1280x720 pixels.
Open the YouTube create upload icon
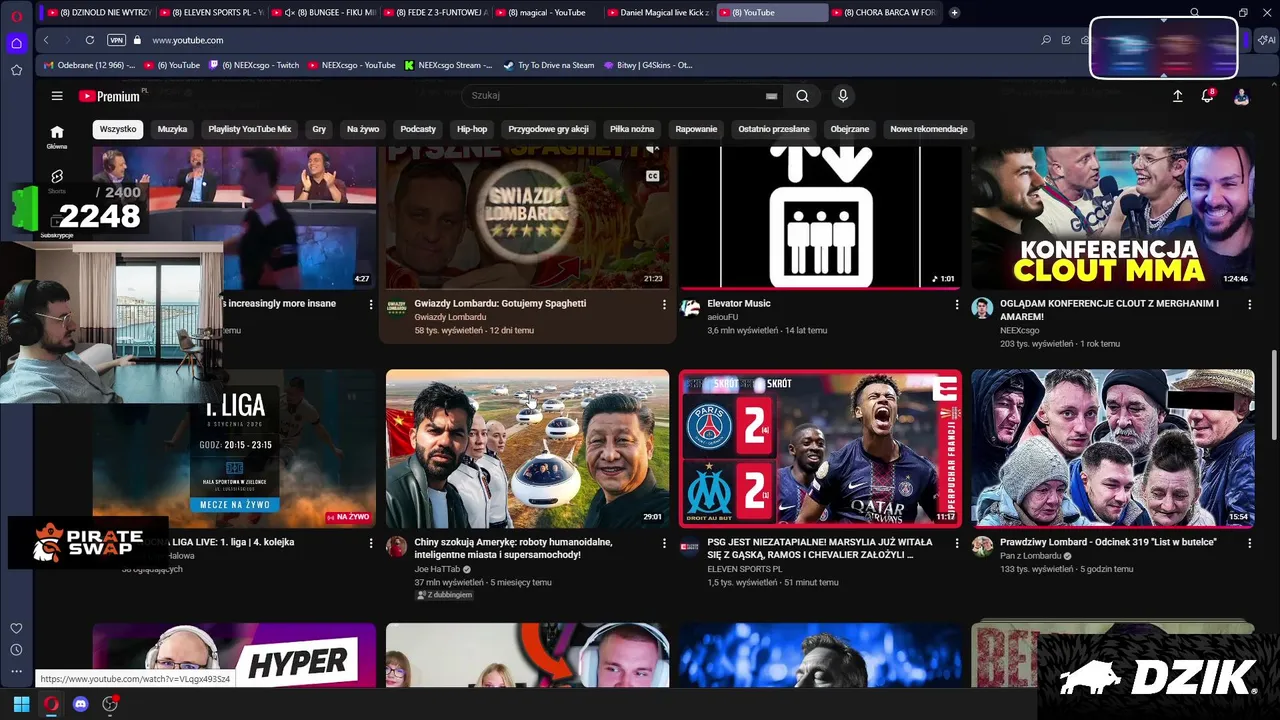click(x=1177, y=96)
